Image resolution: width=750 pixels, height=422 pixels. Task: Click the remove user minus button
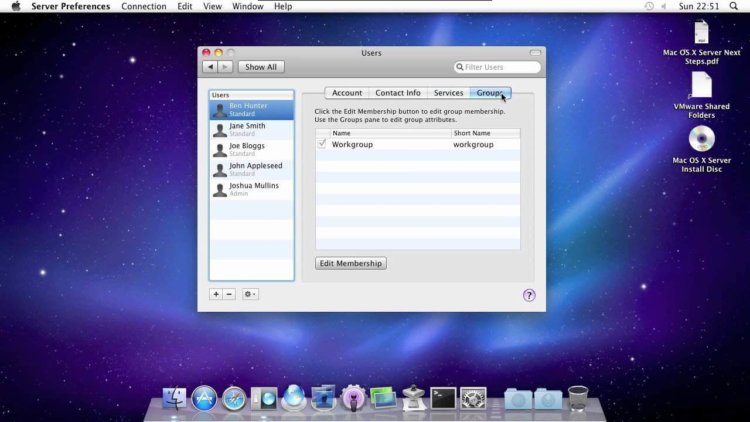229,294
